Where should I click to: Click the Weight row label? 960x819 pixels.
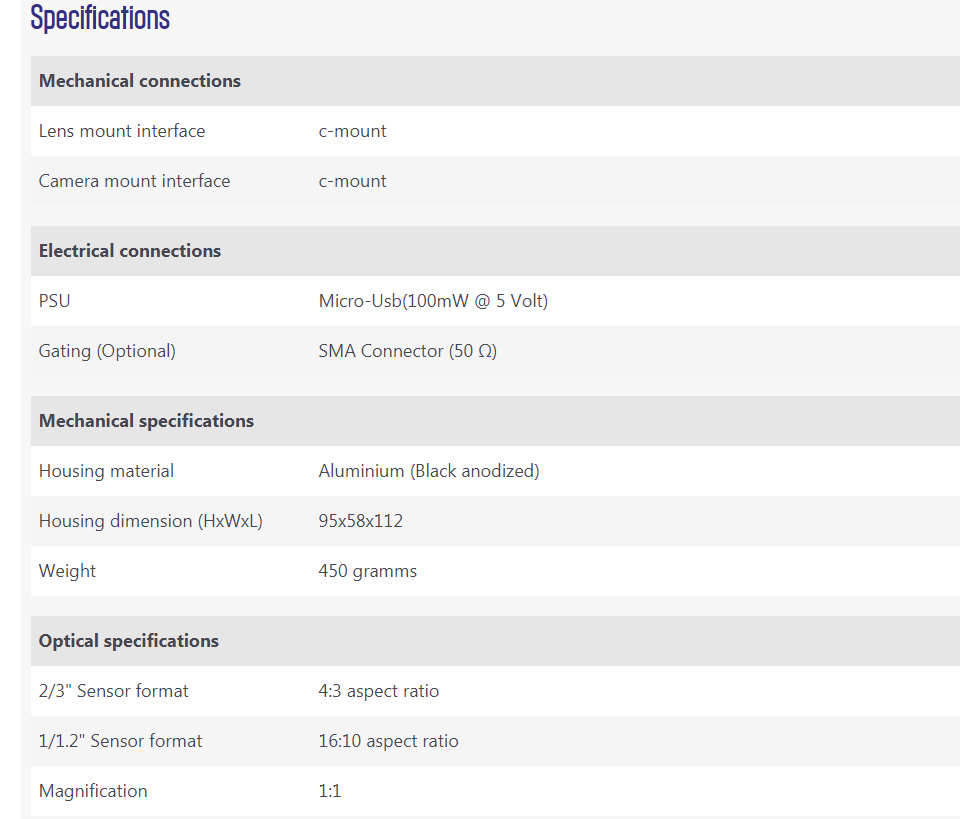[67, 571]
